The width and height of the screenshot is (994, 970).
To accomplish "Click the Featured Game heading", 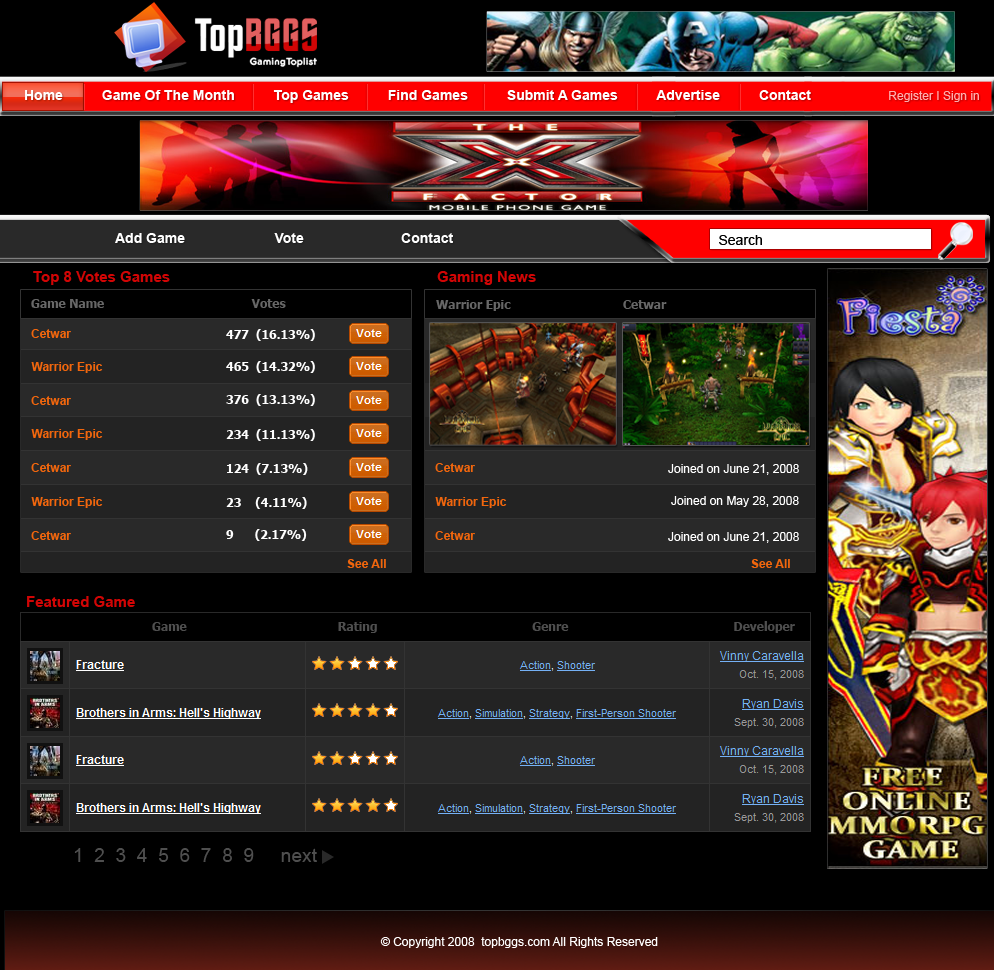I will click(81, 602).
